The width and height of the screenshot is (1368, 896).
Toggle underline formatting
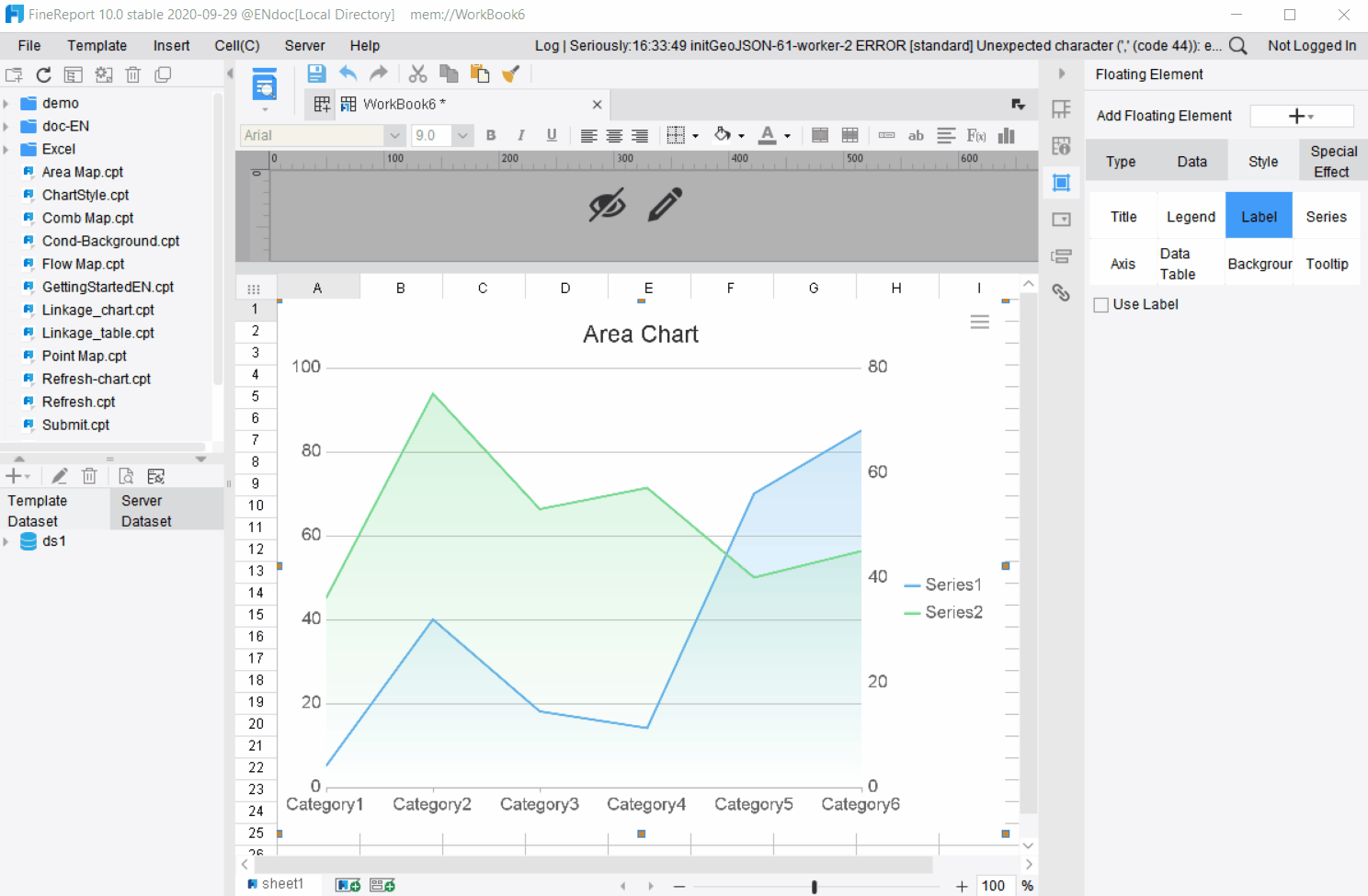(x=552, y=135)
